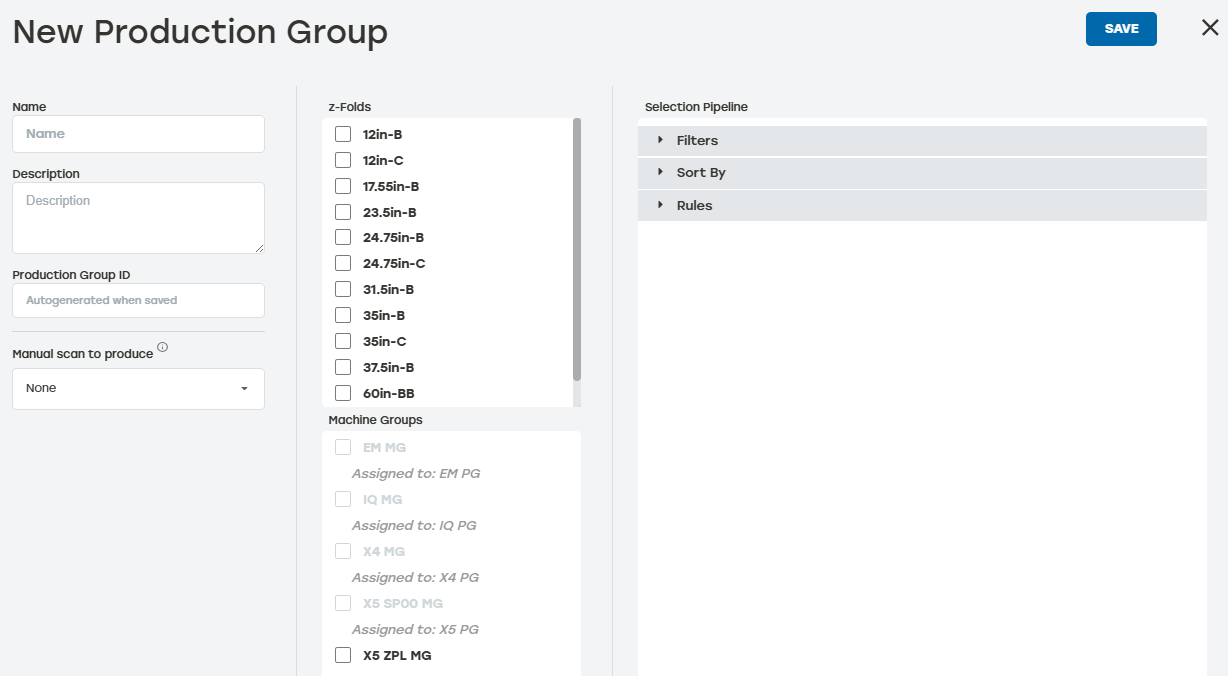Click into the Description text area

click(x=138, y=218)
